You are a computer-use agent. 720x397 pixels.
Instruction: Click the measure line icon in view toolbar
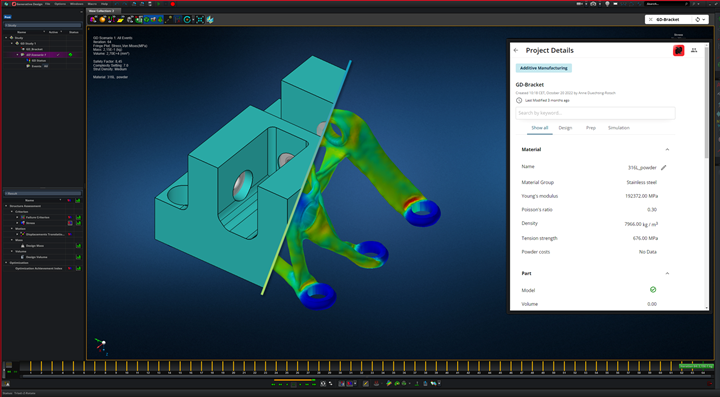coord(169,19)
